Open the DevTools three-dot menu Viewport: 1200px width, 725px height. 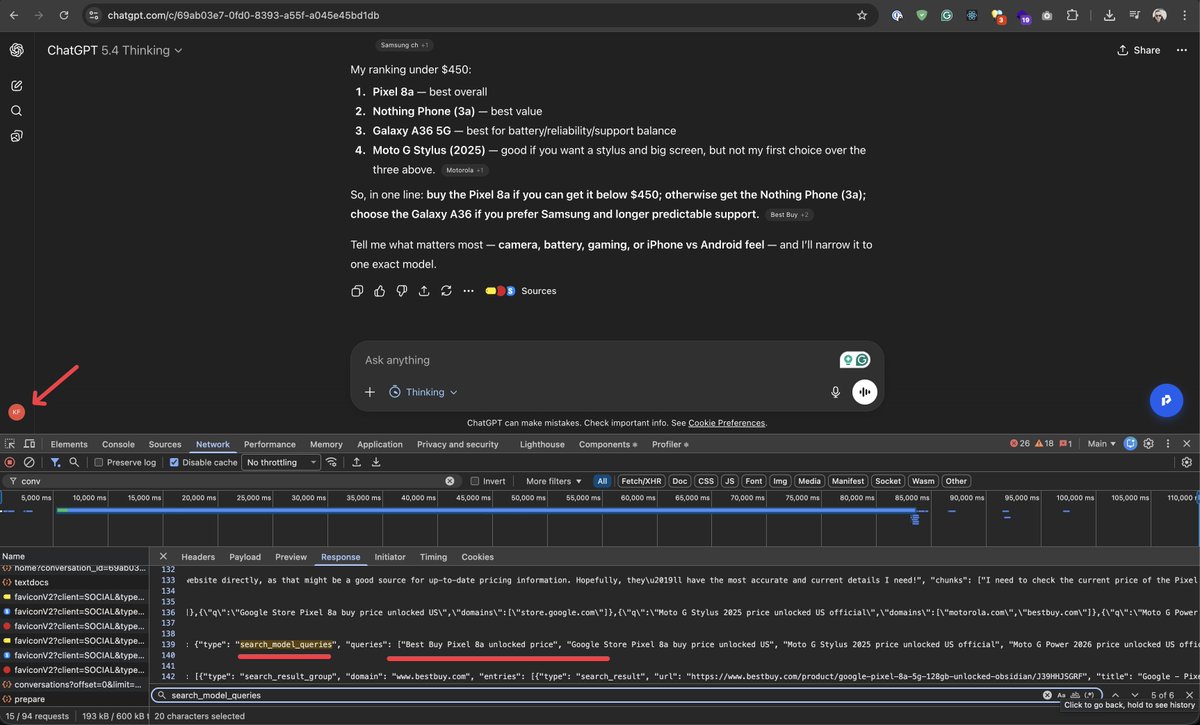coord(1169,444)
